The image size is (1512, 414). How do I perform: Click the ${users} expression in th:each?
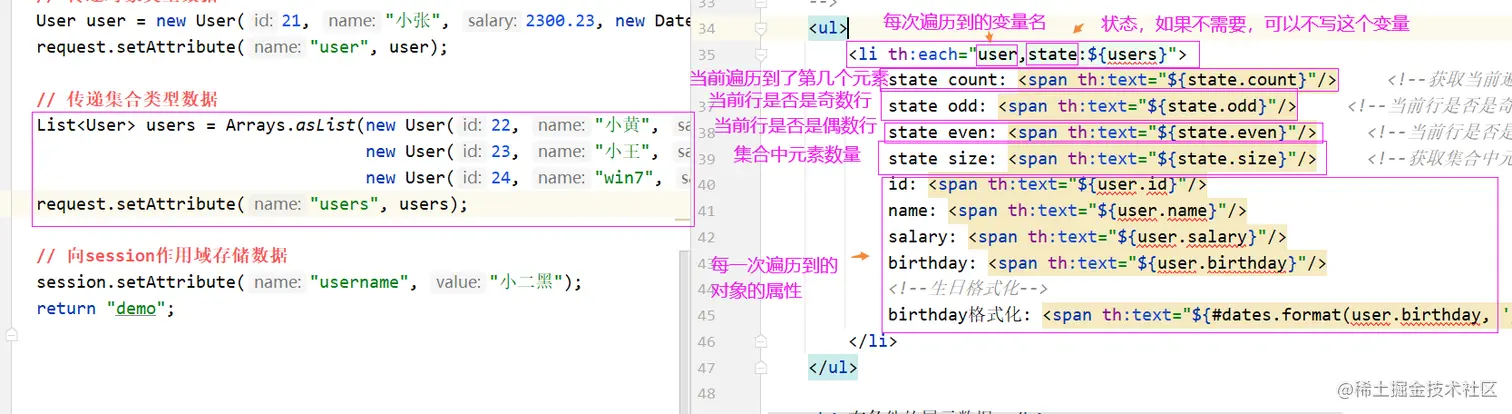1127,54
